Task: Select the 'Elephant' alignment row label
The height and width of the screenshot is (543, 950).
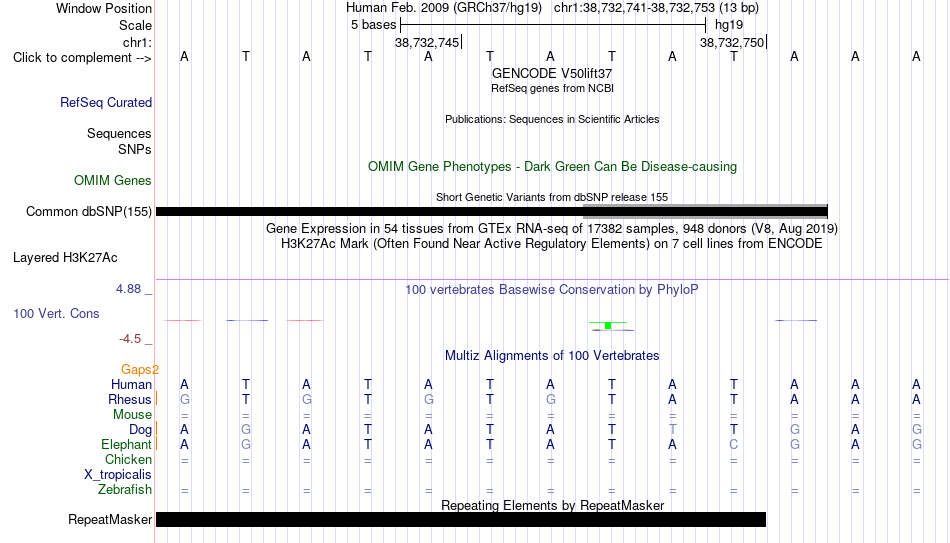Action: [x=127, y=444]
